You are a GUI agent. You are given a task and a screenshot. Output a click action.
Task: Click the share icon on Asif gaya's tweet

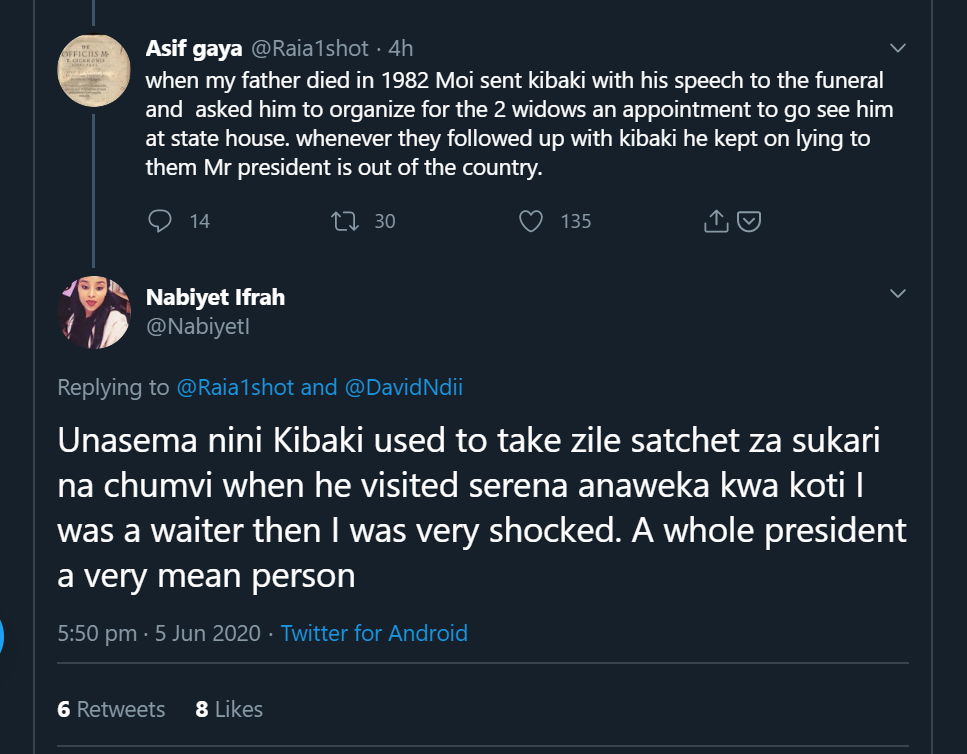point(716,221)
